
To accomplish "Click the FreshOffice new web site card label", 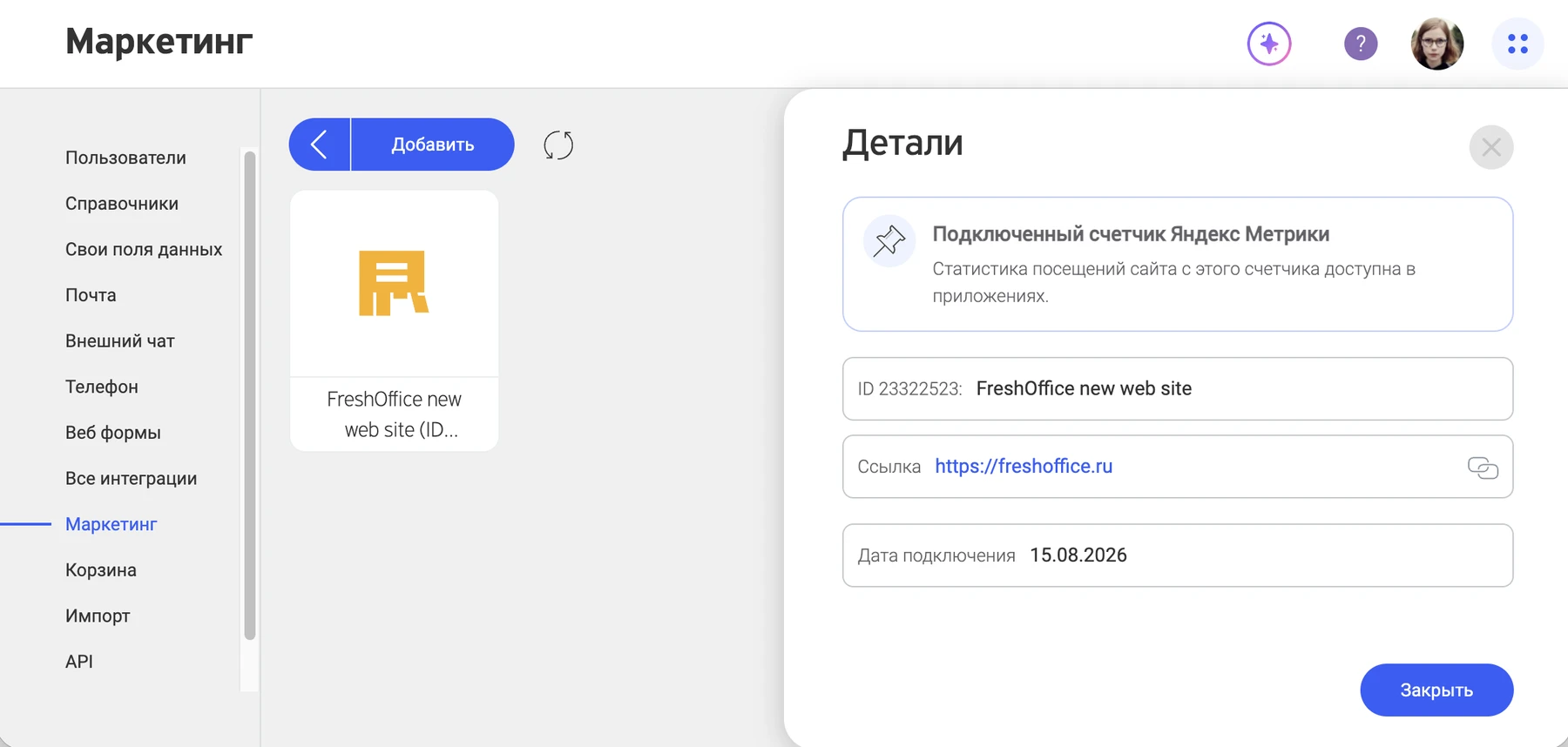I will click(395, 414).
